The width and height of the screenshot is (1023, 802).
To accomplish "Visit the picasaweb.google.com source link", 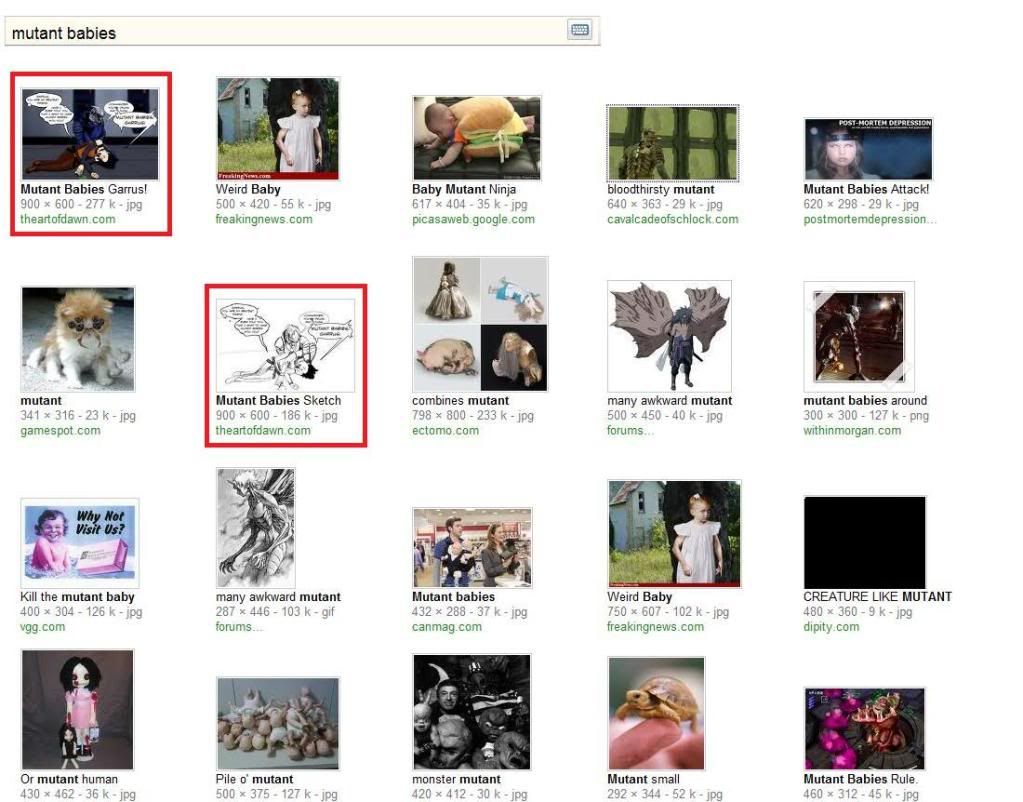I will point(473,219).
